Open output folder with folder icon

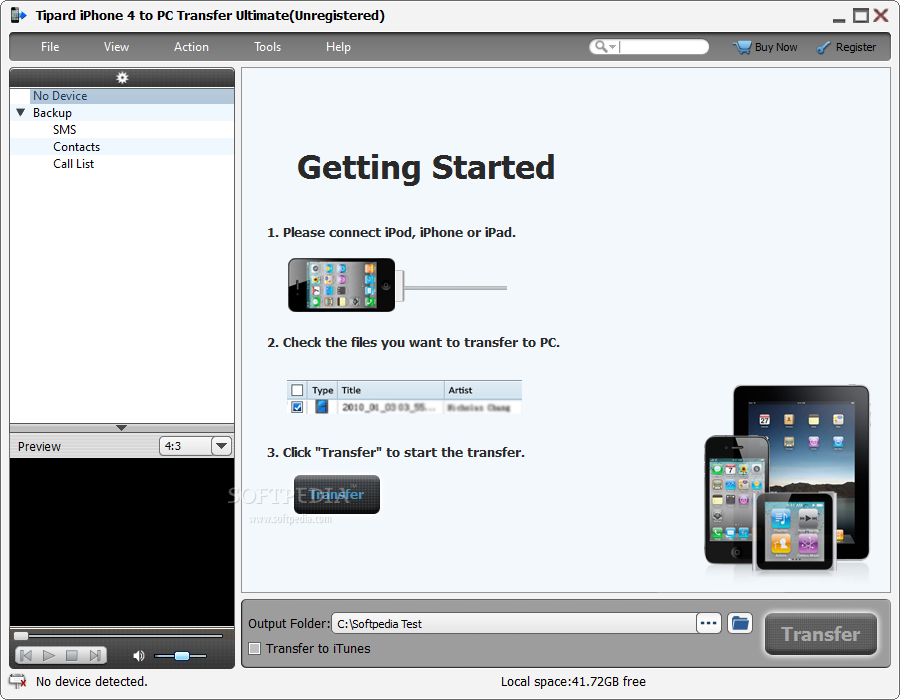click(x=740, y=623)
